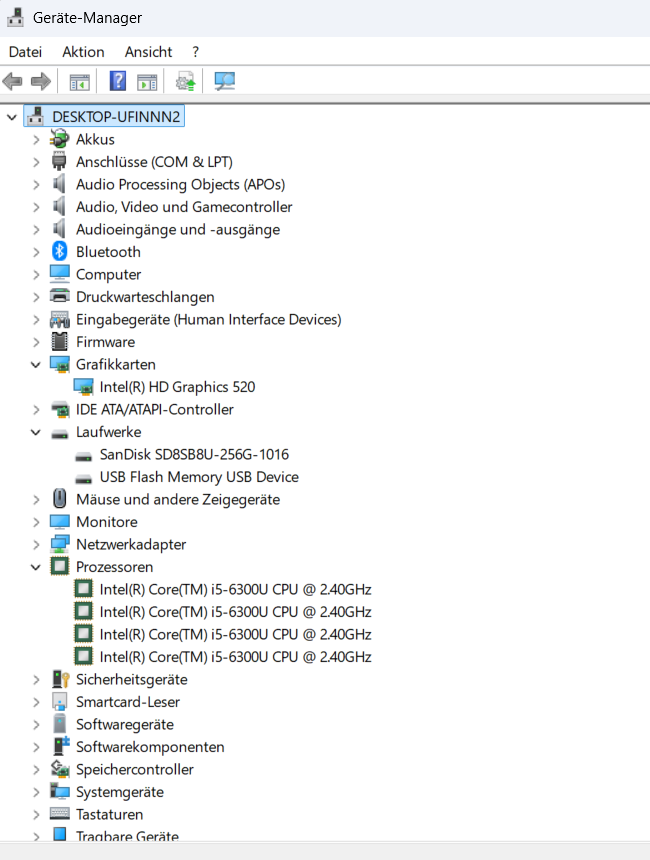
Task: Select the Systemgeräte label
Action: pyautogui.click(x=120, y=791)
